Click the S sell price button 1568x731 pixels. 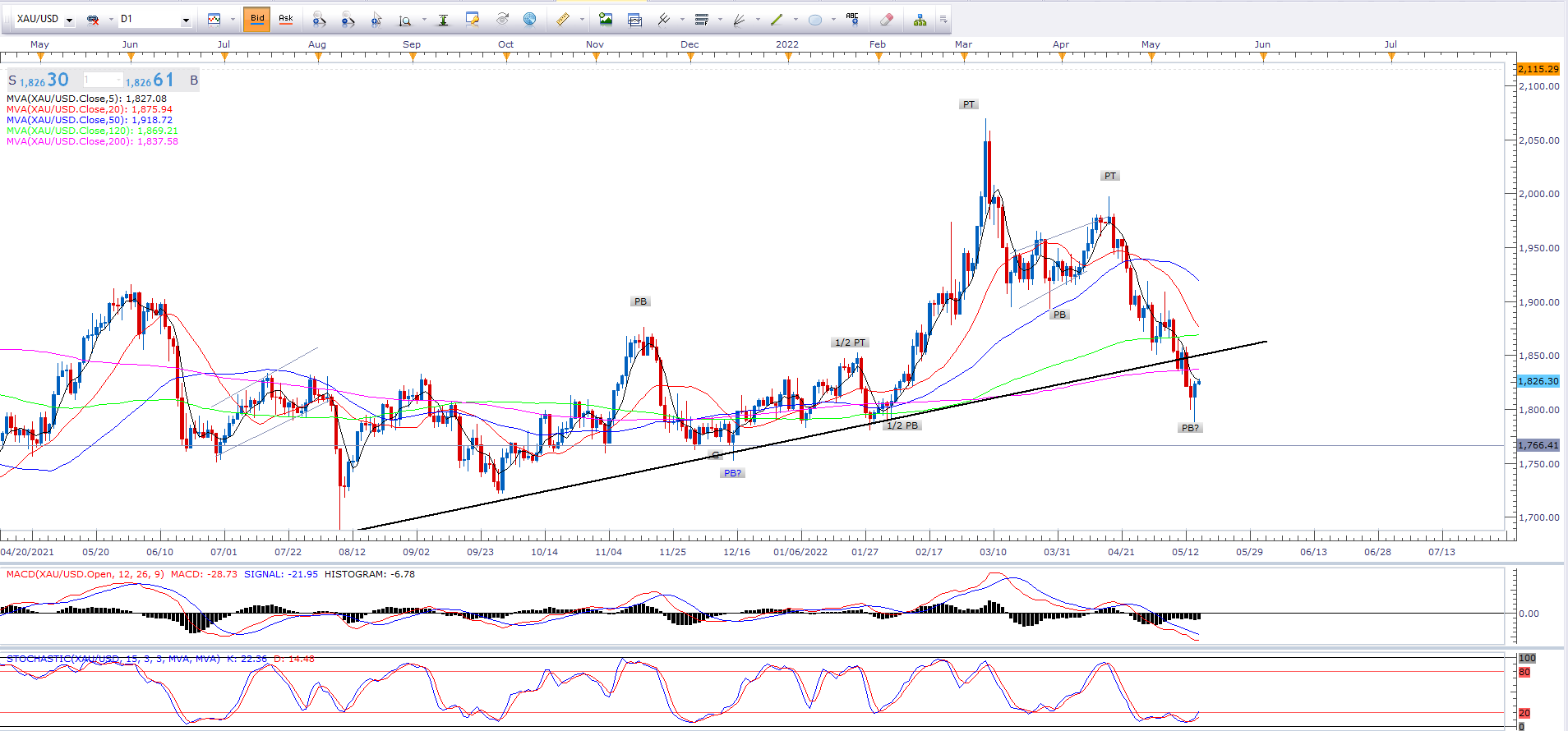tap(12, 80)
